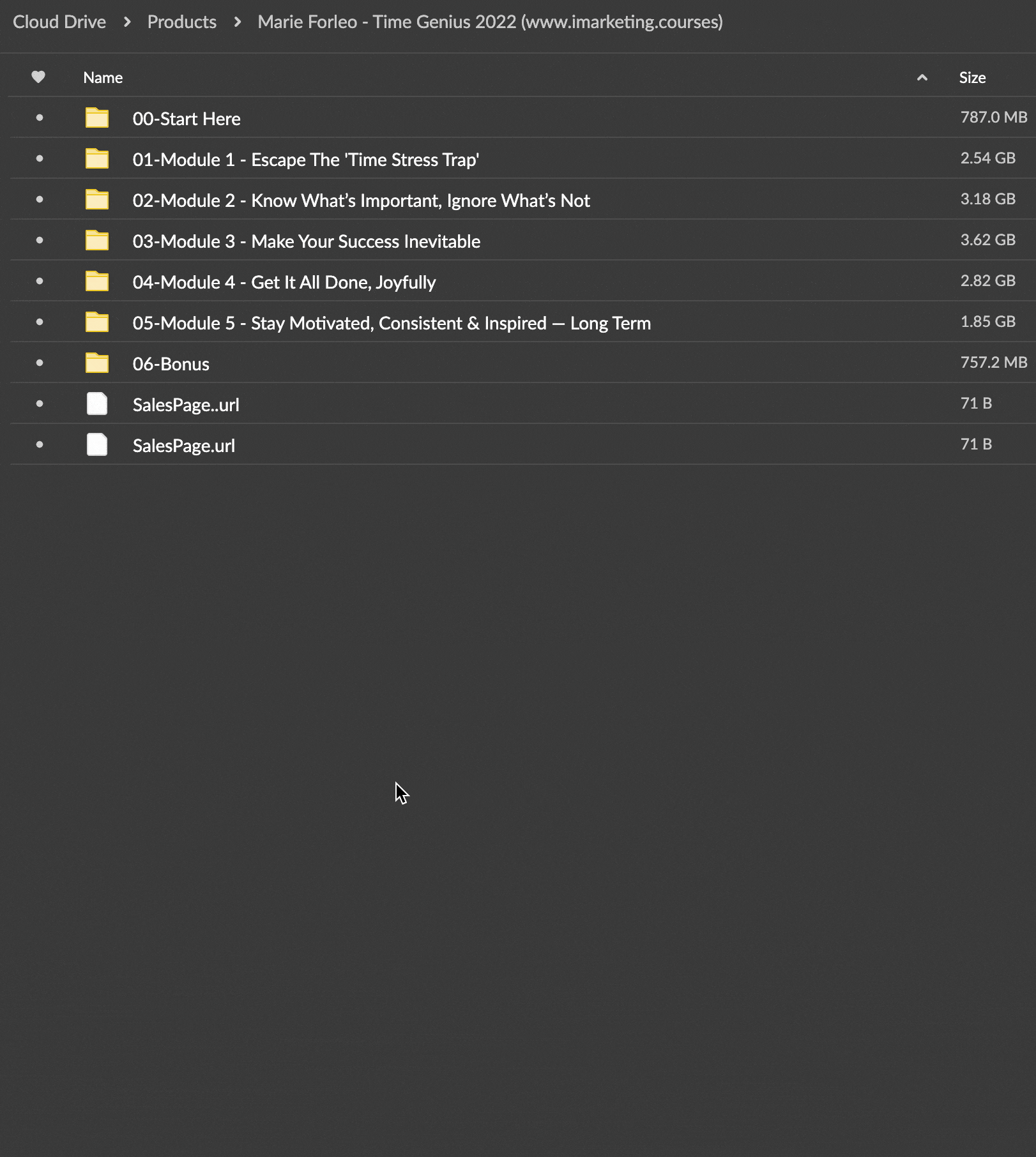Viewport: 1036px width, 1157px height.
Task: Click chevron separator after Cloud Drive
Action: tap(127, 22)
